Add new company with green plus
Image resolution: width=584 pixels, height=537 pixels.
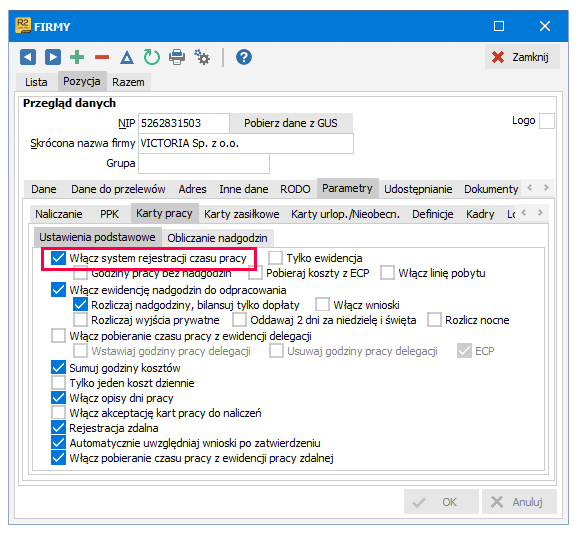coord(77,57)
